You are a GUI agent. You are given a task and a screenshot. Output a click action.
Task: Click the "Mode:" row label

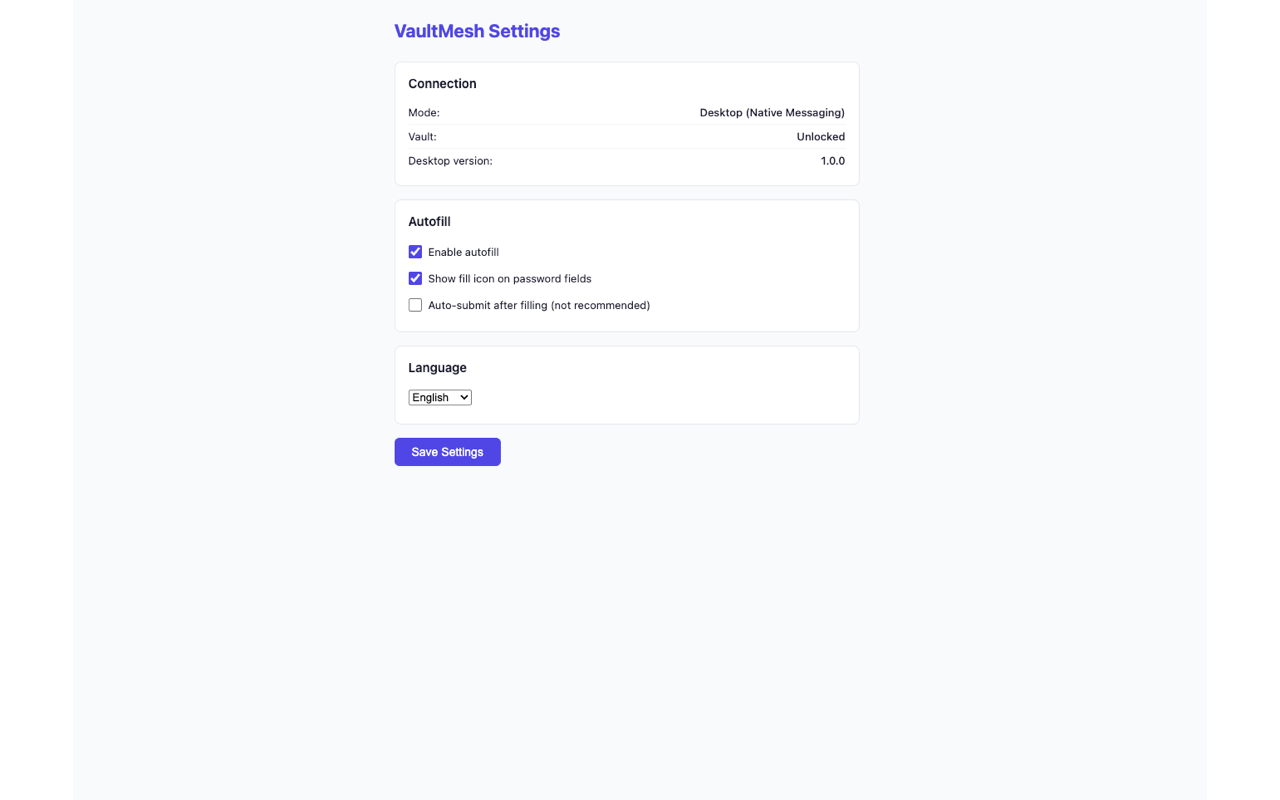(424, 113)
